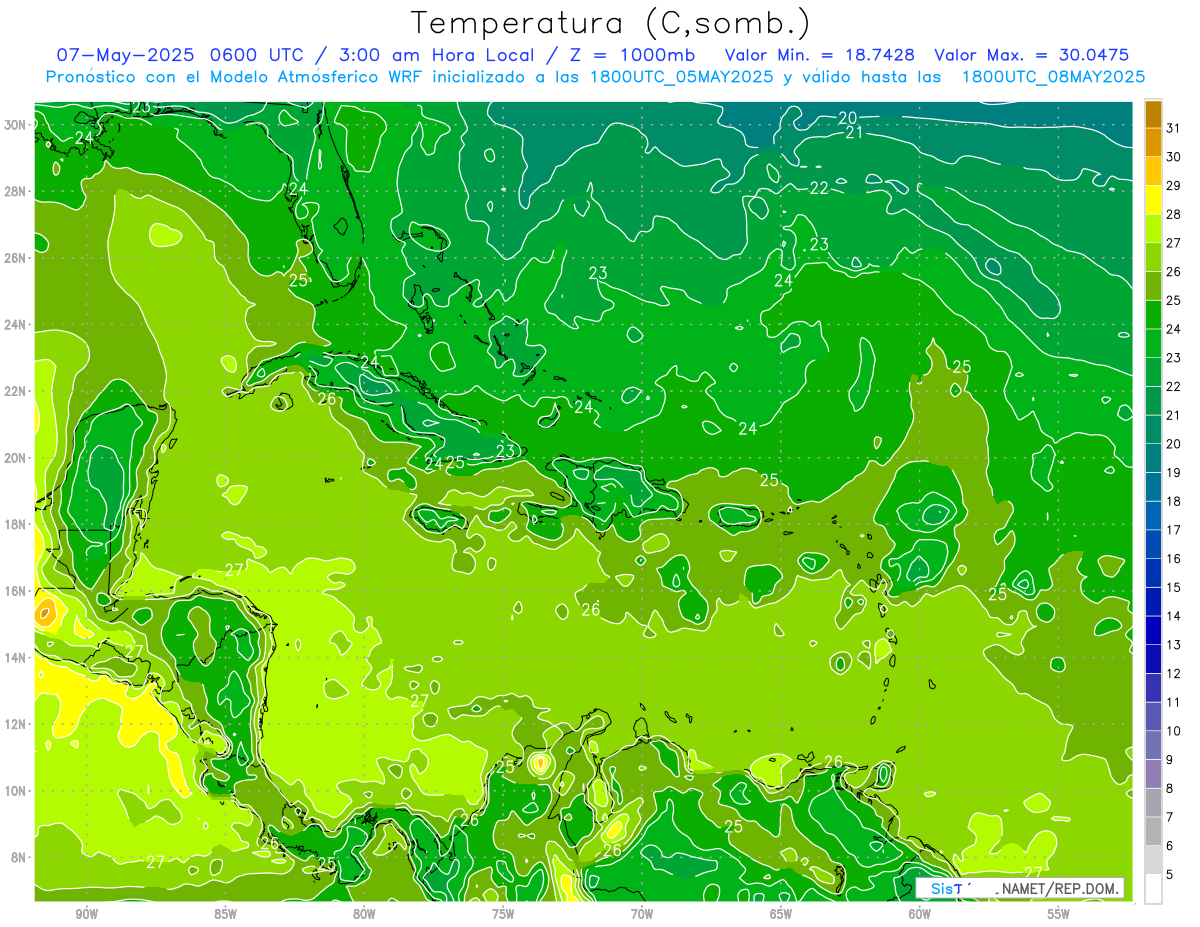1200x927 pixels.
Task: Select the 'Z = 1000mb' level text
Action: 633,55
